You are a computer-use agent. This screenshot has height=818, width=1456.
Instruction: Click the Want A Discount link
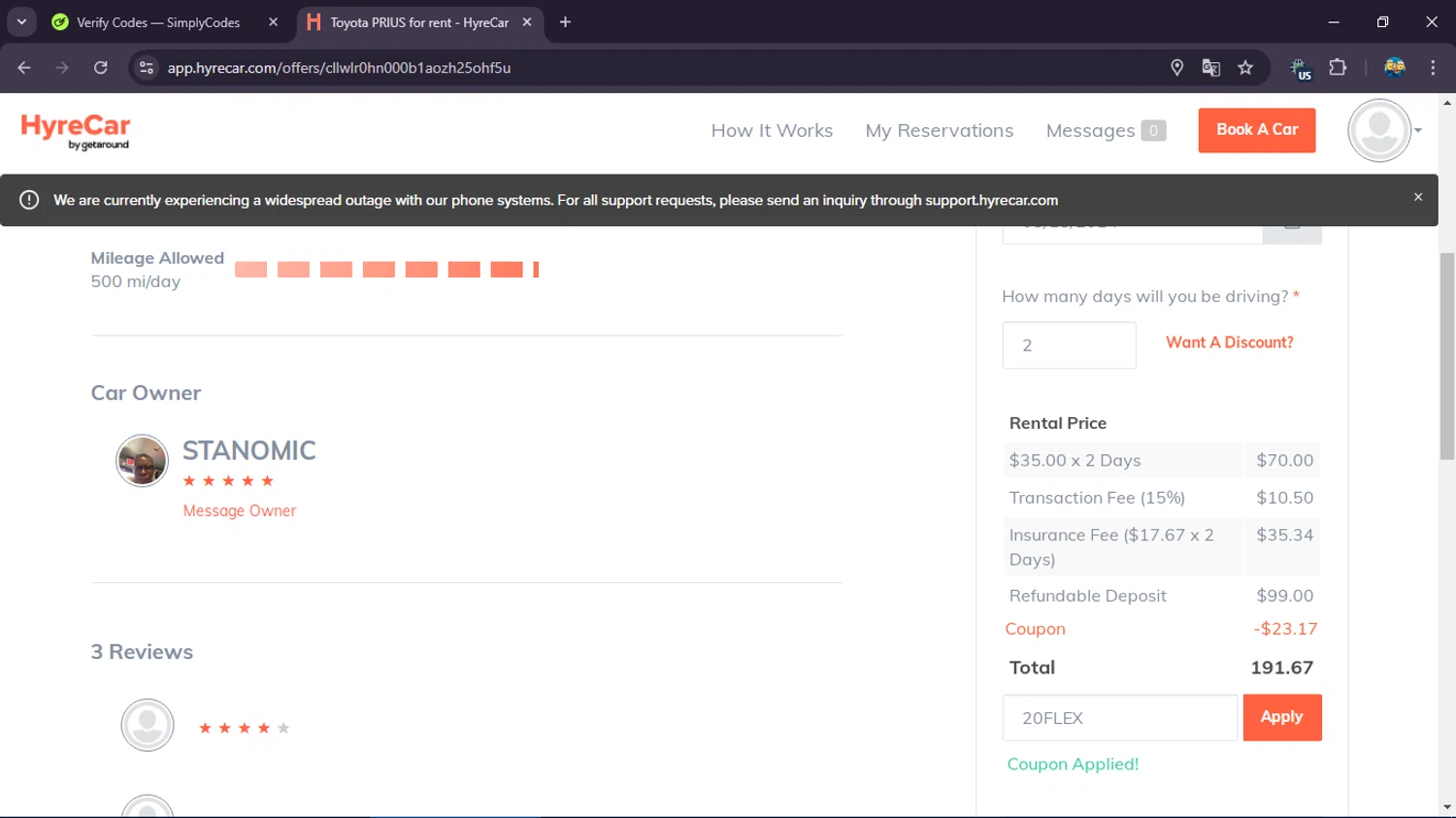tap(1230, 343)
